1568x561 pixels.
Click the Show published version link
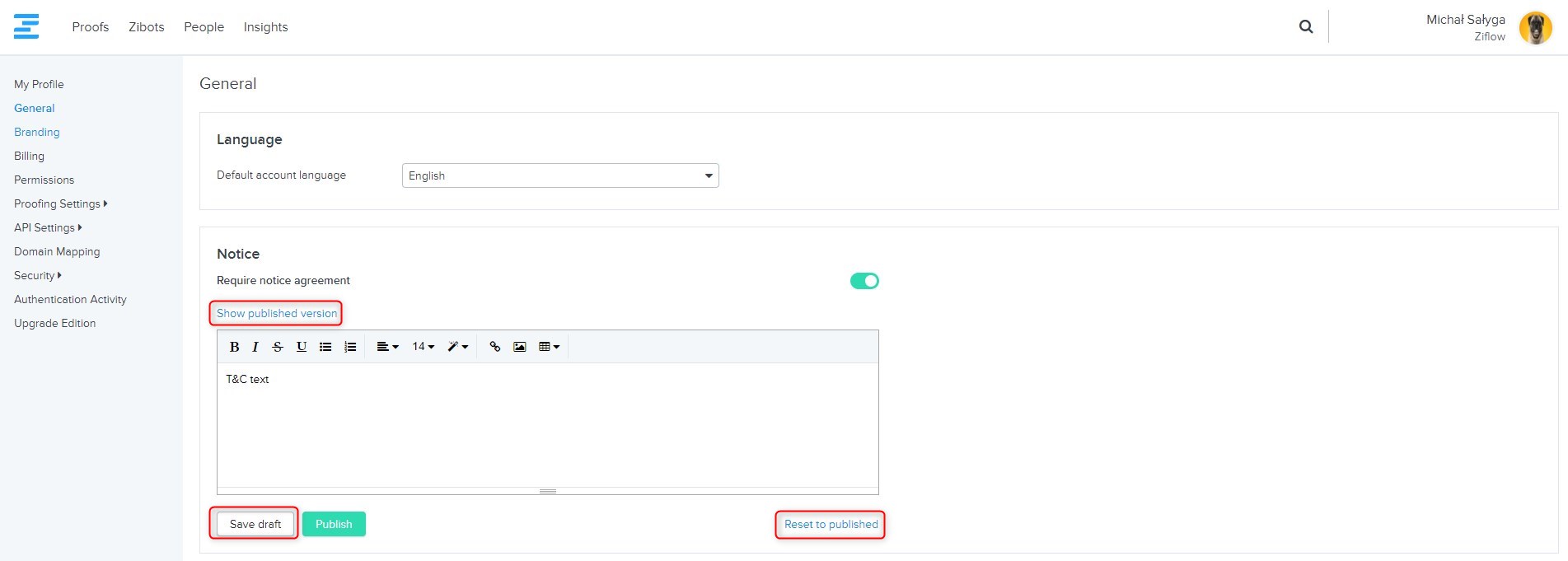coord(277,313)
